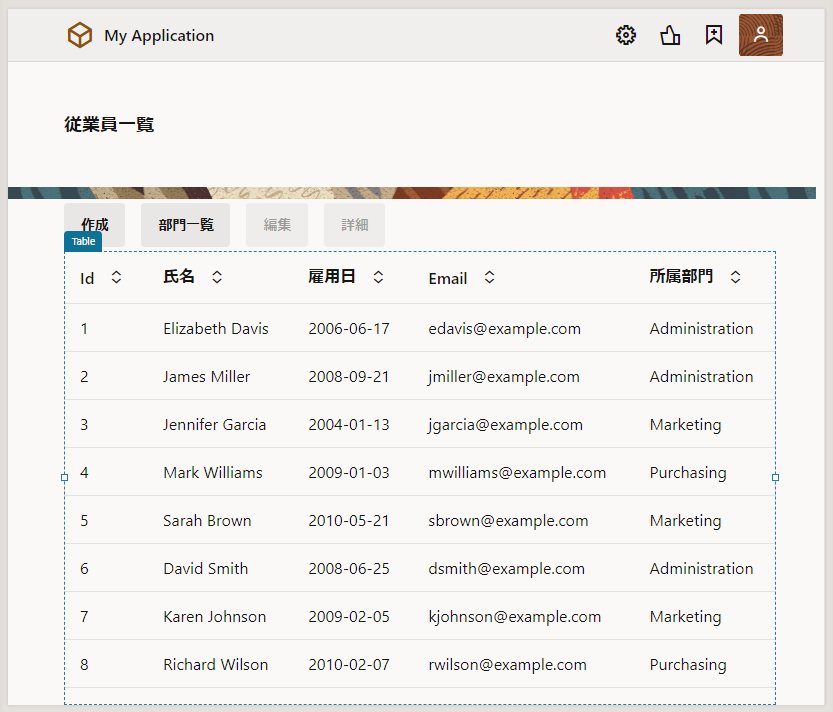Sort by Email column sort icon
Viewport: 833px width, 712px height.
pos(489,277)
